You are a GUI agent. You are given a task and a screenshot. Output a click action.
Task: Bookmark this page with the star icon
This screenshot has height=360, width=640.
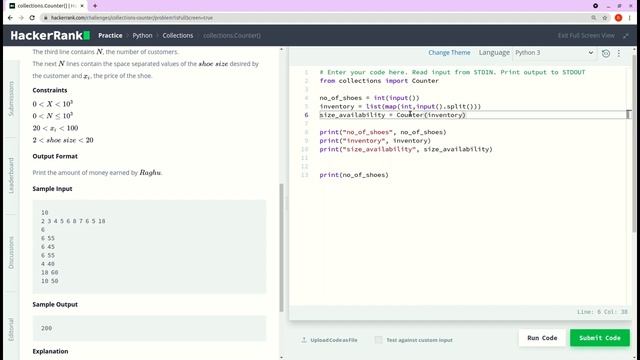[x=605, y=18]
